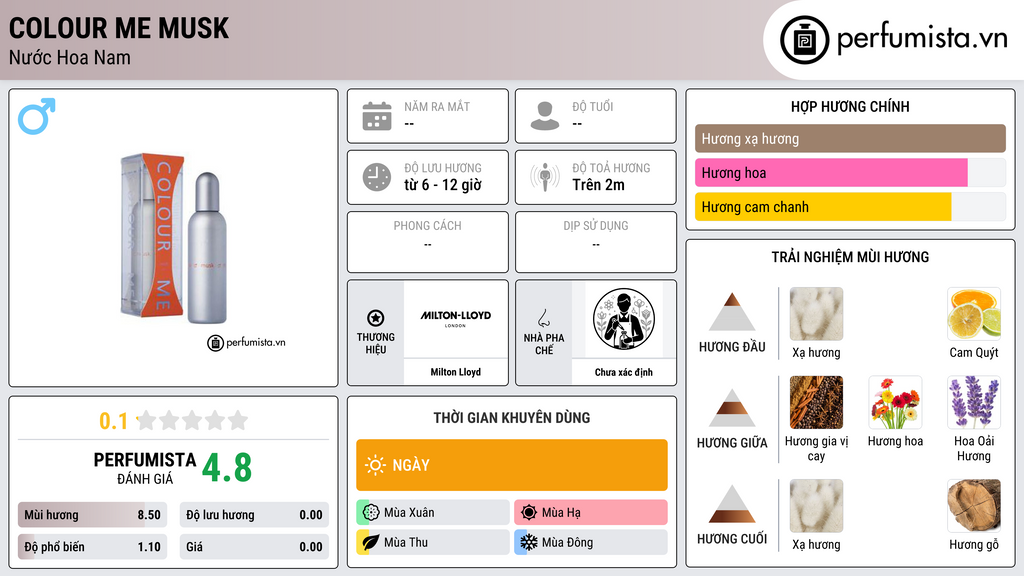Click the Giá 0.00 score bar
Image resolution: width=1024 pixels, height=576 pixels.
point(254,547)
